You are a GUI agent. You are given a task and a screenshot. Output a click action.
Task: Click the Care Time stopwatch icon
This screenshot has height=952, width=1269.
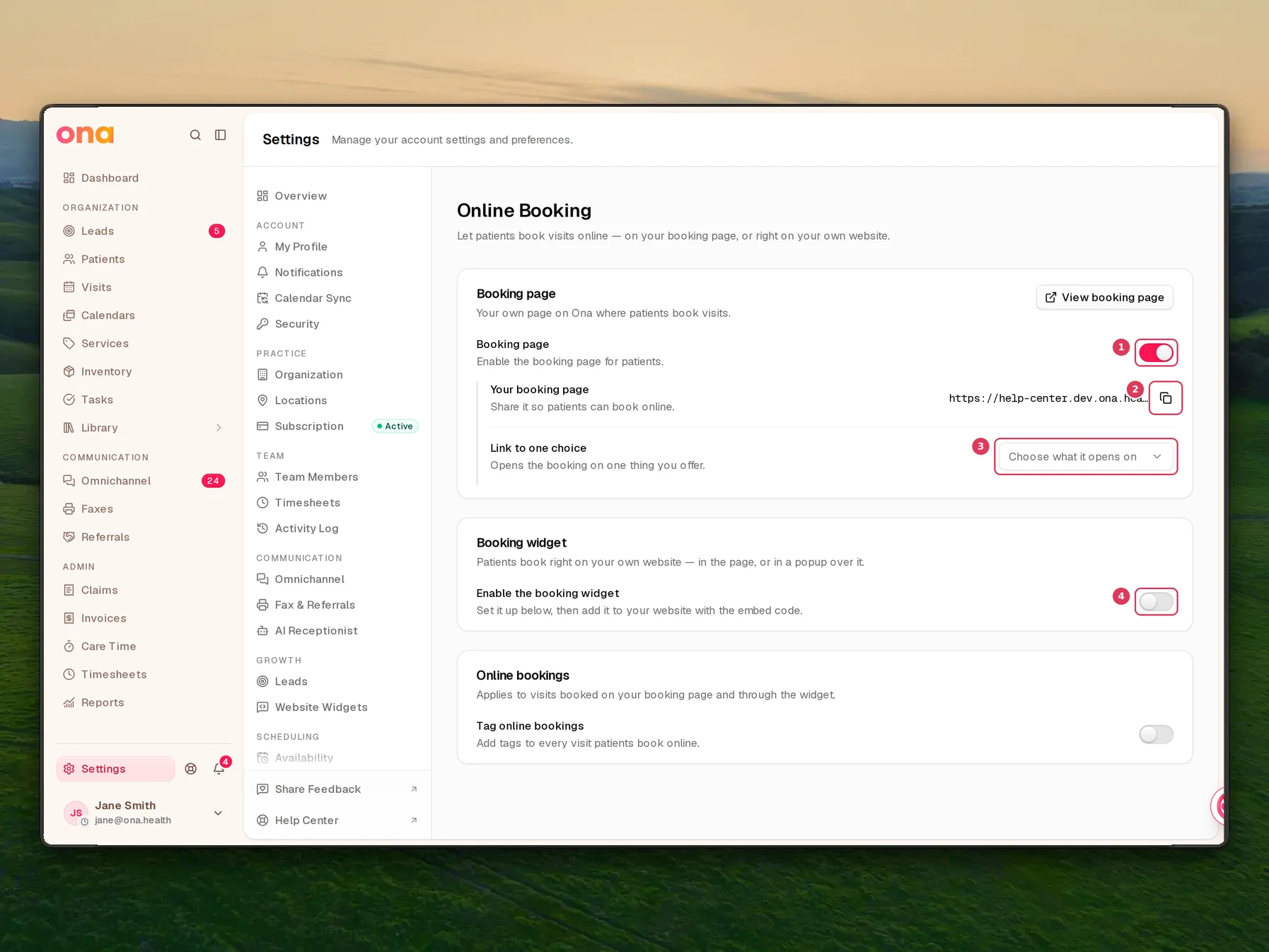pos(69,646)
